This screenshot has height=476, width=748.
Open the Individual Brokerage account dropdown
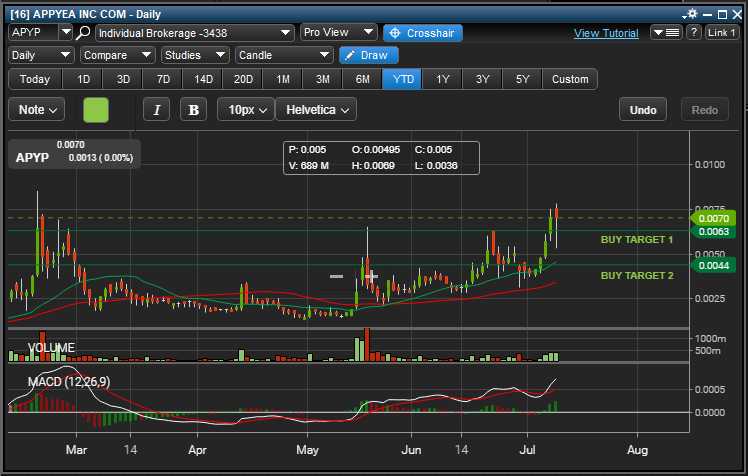[x=195, y=33]
